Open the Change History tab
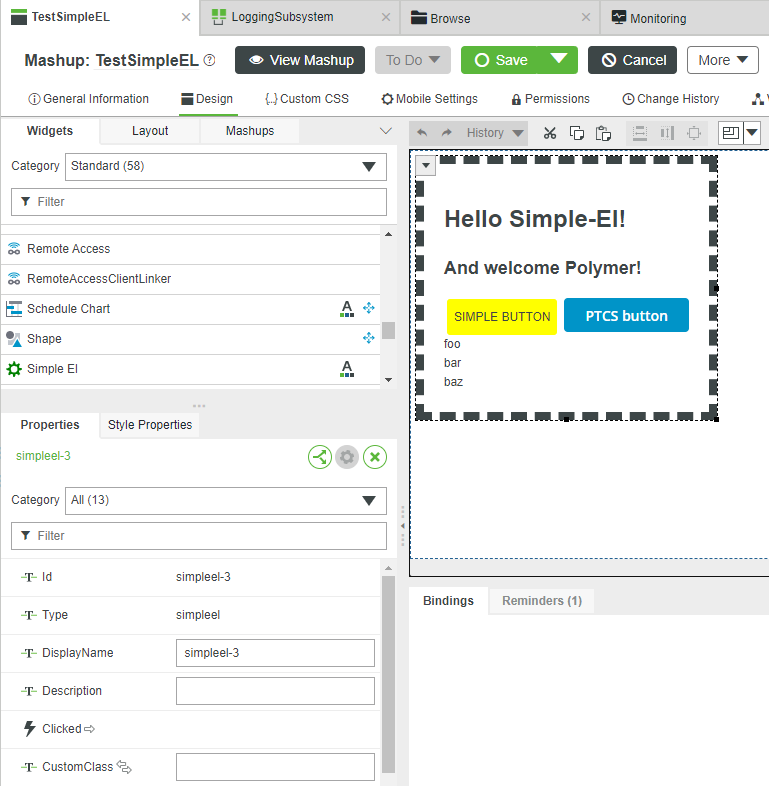The image size is (769, 786). [671, 99]
